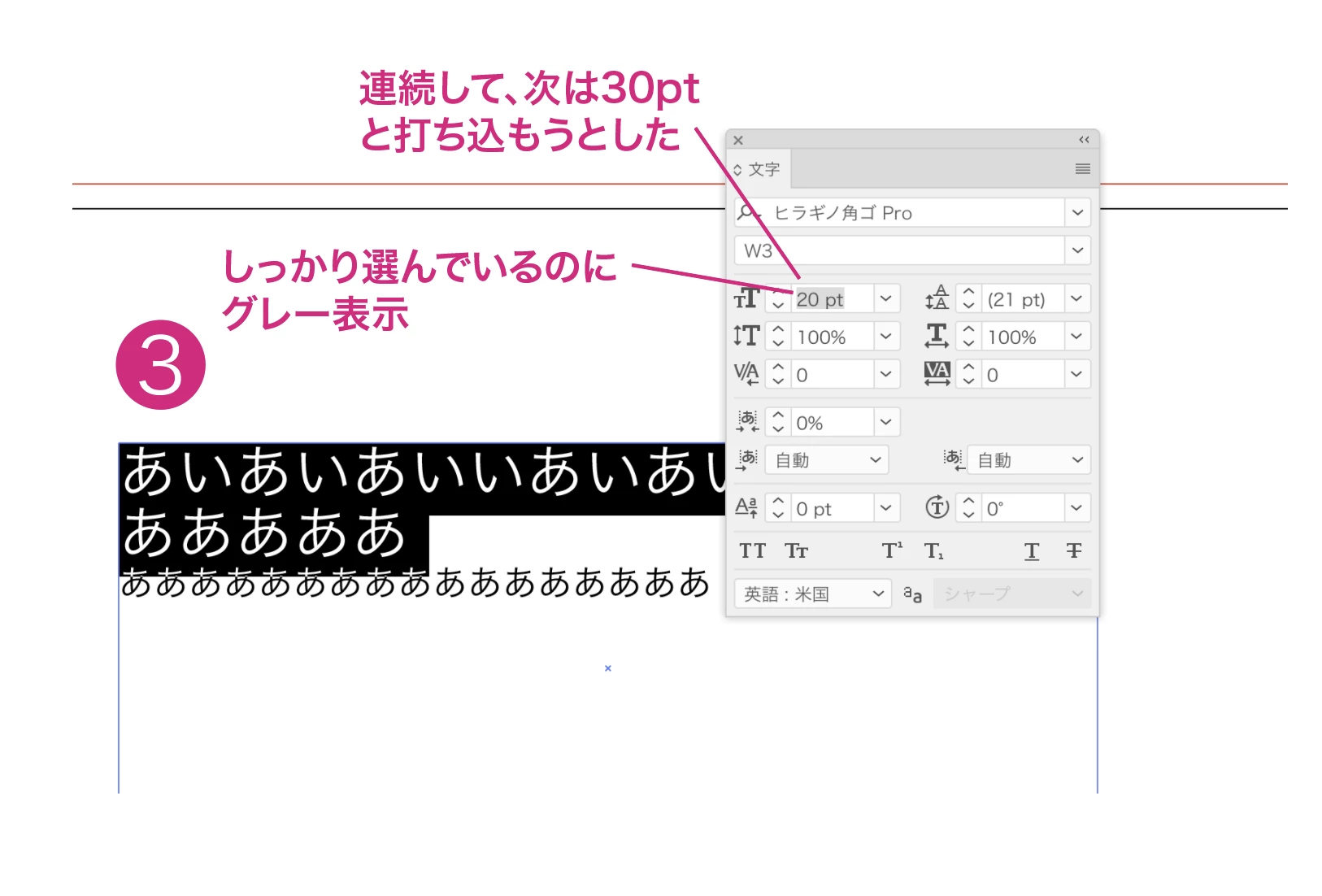The width and height of the screenshot is (1322, 896).
Task: Open the kerning dropdown arrow
Action: [886, 374]
